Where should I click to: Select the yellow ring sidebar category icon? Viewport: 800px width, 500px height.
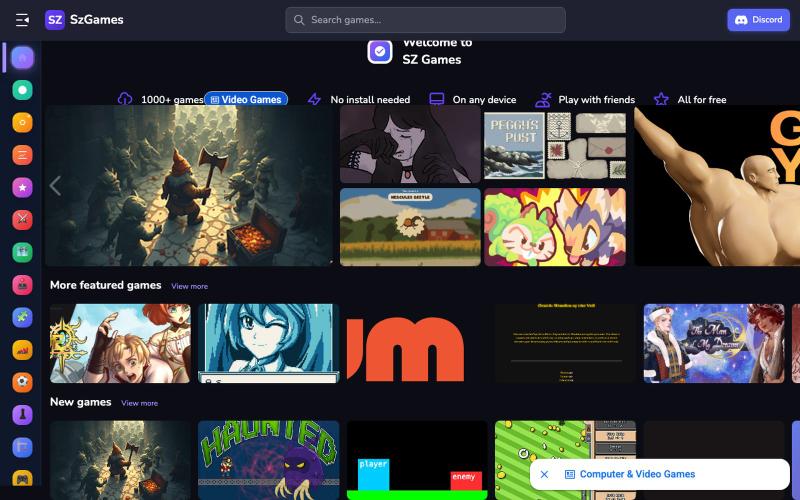coord(22,122)
